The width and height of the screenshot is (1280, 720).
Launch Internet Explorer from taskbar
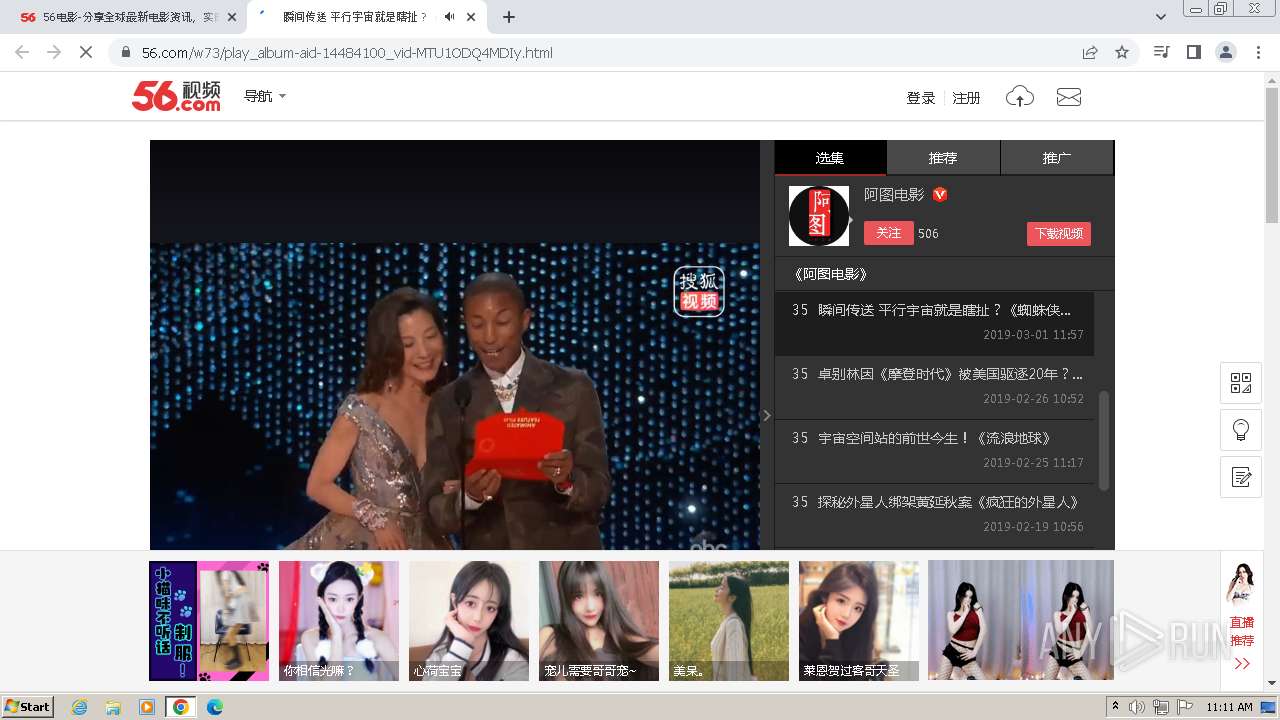[x=79, y=707]
